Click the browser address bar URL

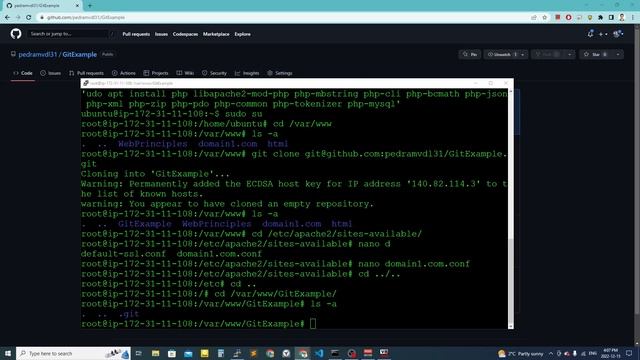click(86, 18)
